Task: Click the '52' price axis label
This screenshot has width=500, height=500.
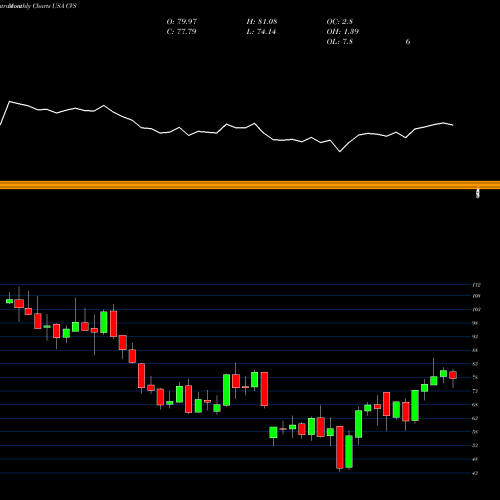Action: pos(475,445)
